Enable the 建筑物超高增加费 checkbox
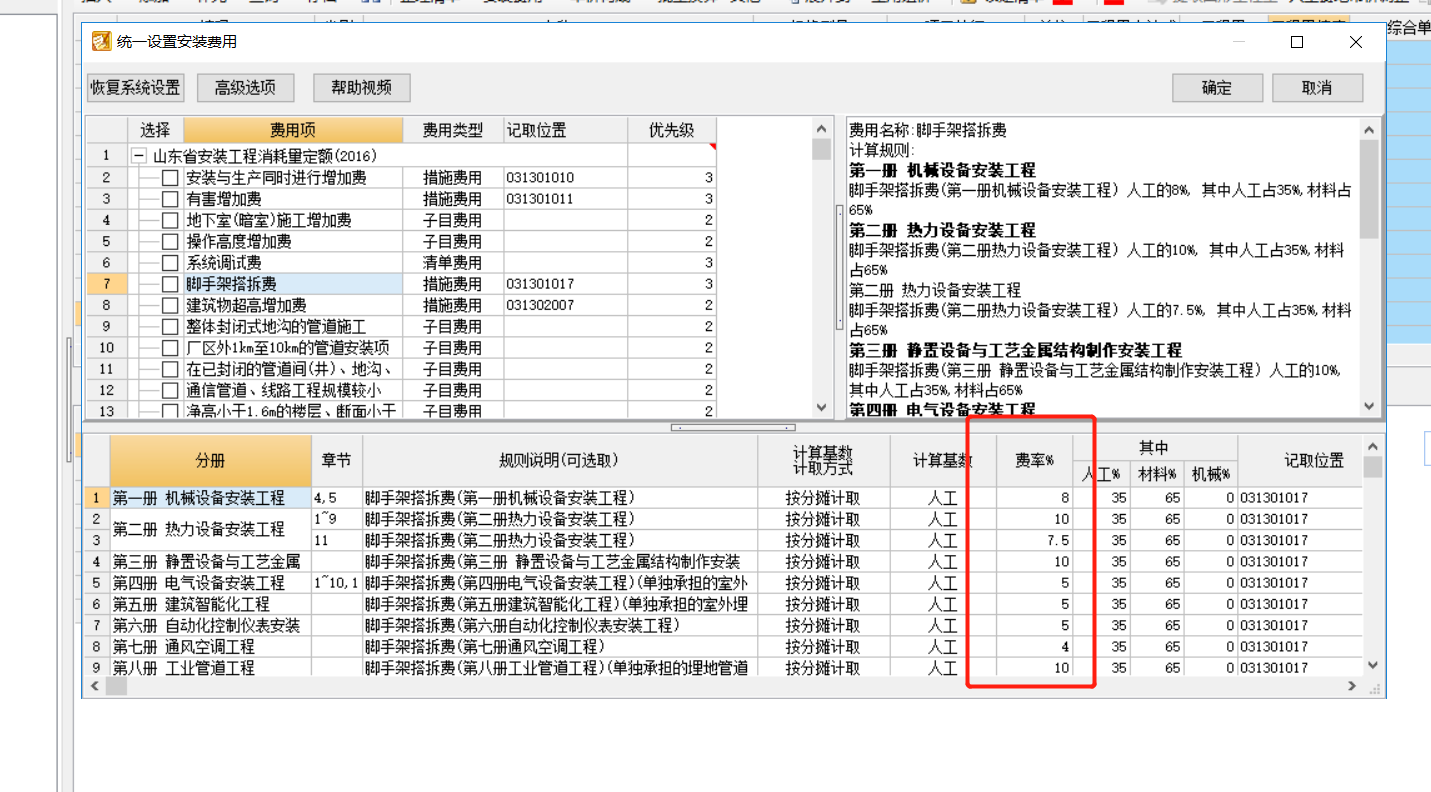This screenshot has height=792, width=1431. pyautogui.click(x=170, y=305)
